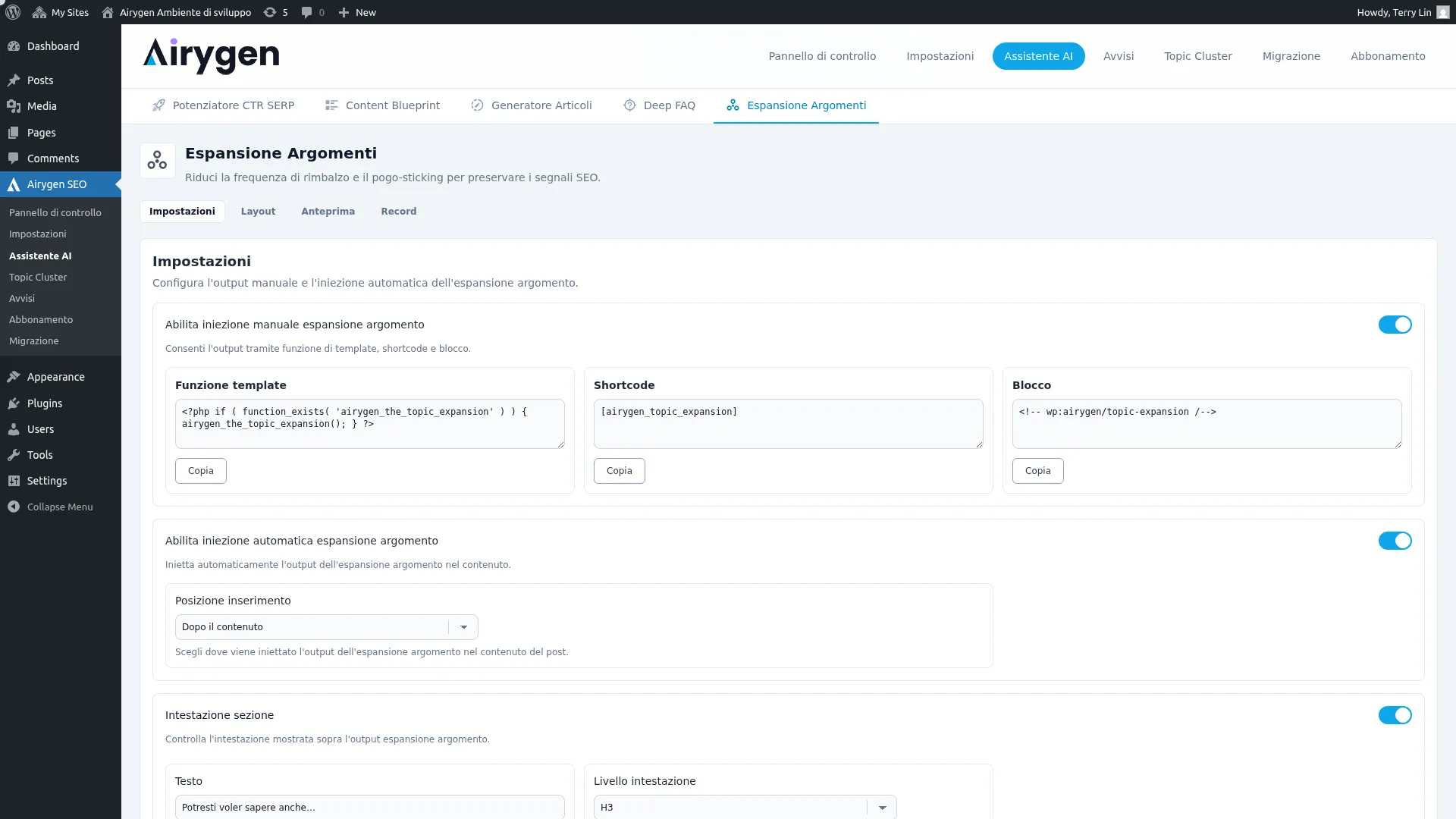The height and width of the screenshot is (819, 1456).
Task: Switch to the Layout sub-tab
Action: click(258, 212)
